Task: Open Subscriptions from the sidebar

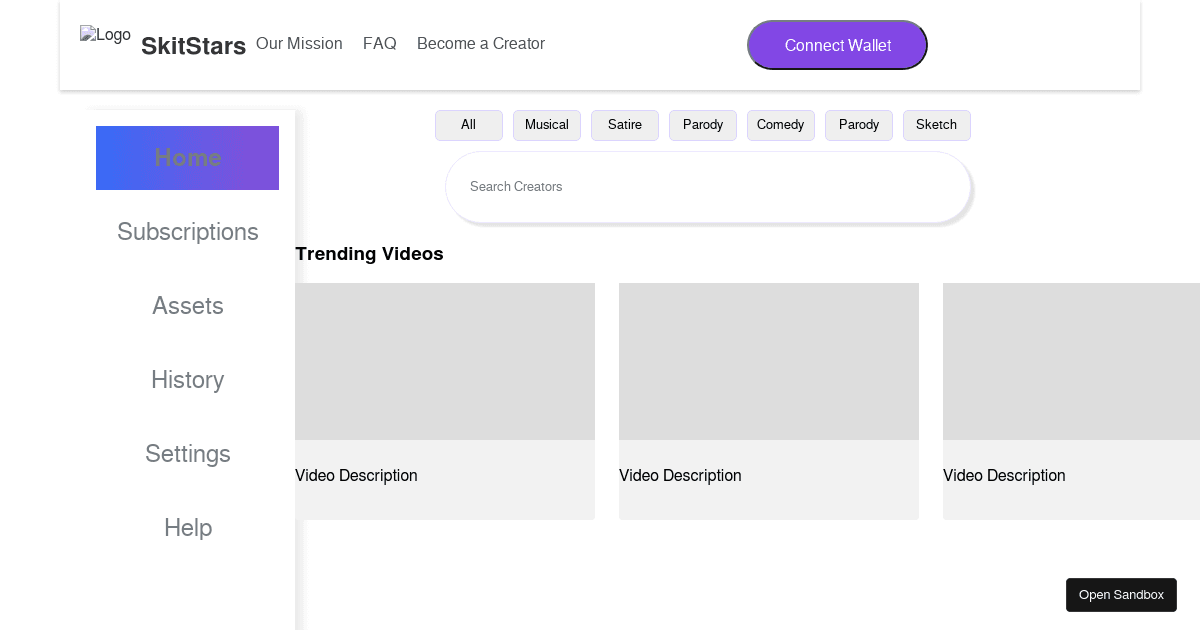Action: [x=187, y=232]
